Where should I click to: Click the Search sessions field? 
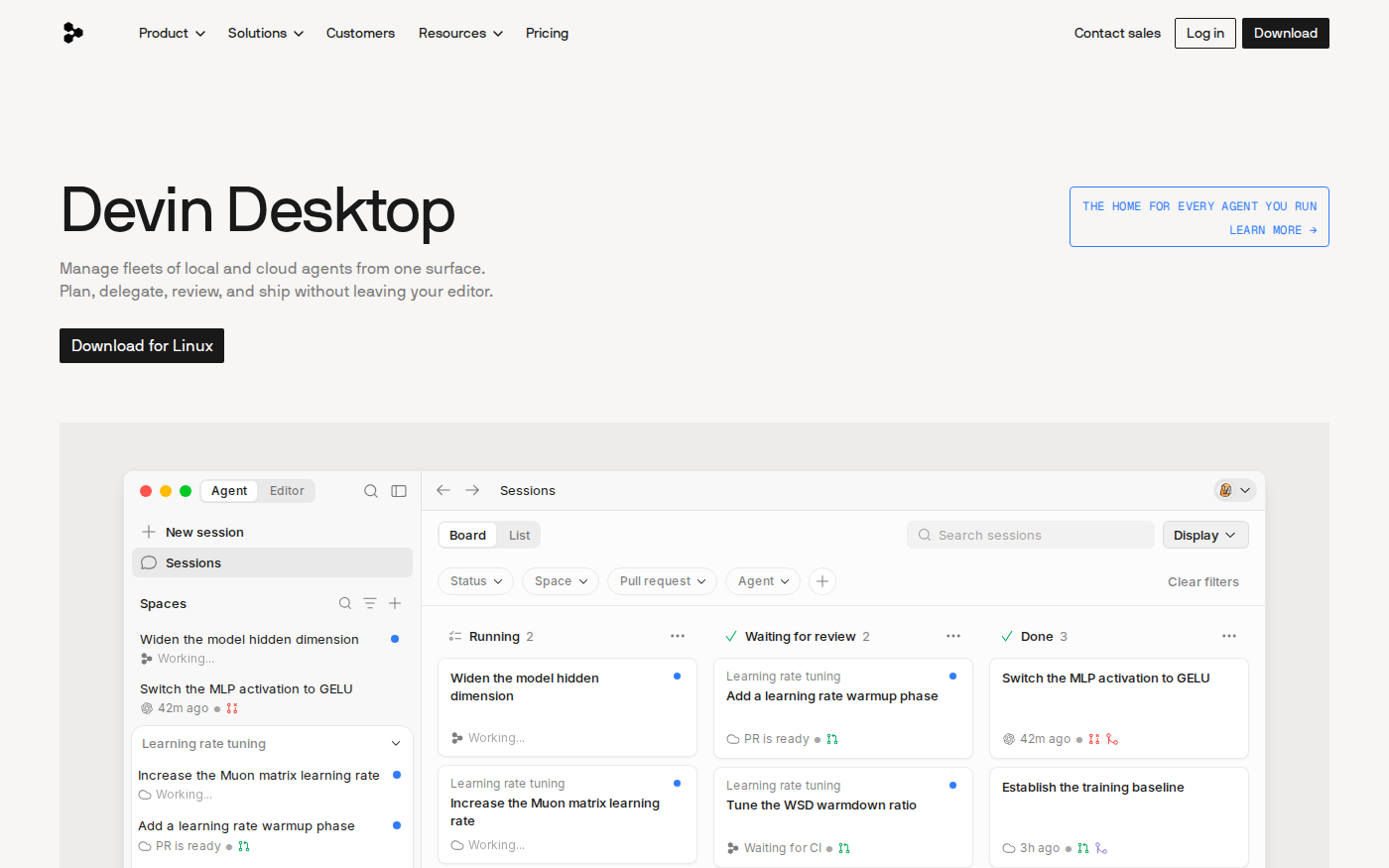1030,535
